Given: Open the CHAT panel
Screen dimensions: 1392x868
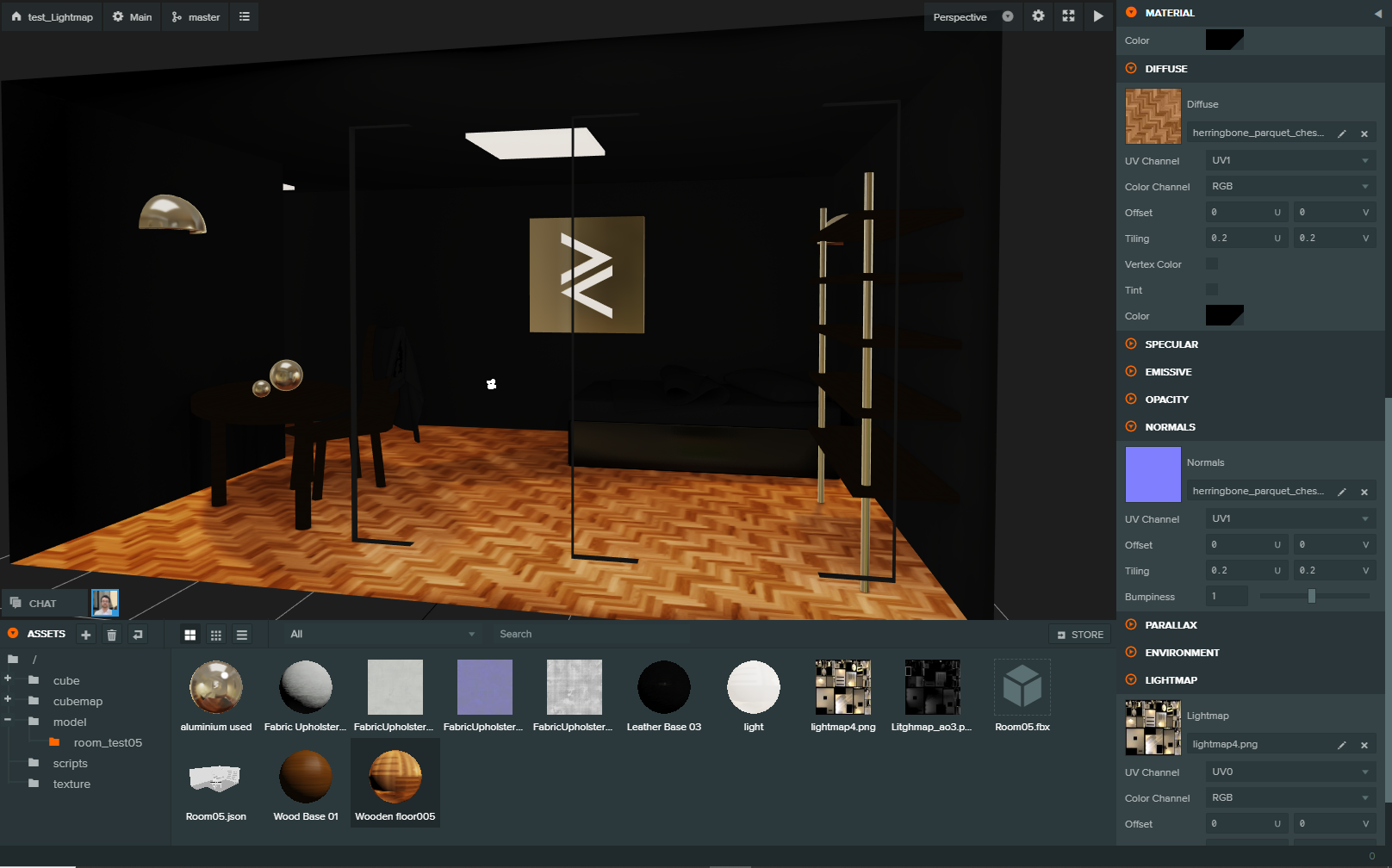Looking at the screenshot, I should pyautogui.click(x=42, y=603).
